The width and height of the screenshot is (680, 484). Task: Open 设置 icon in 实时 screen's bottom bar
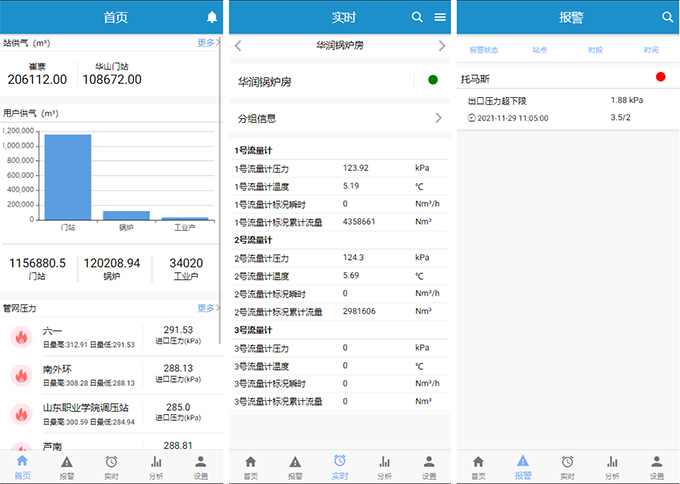429,466
